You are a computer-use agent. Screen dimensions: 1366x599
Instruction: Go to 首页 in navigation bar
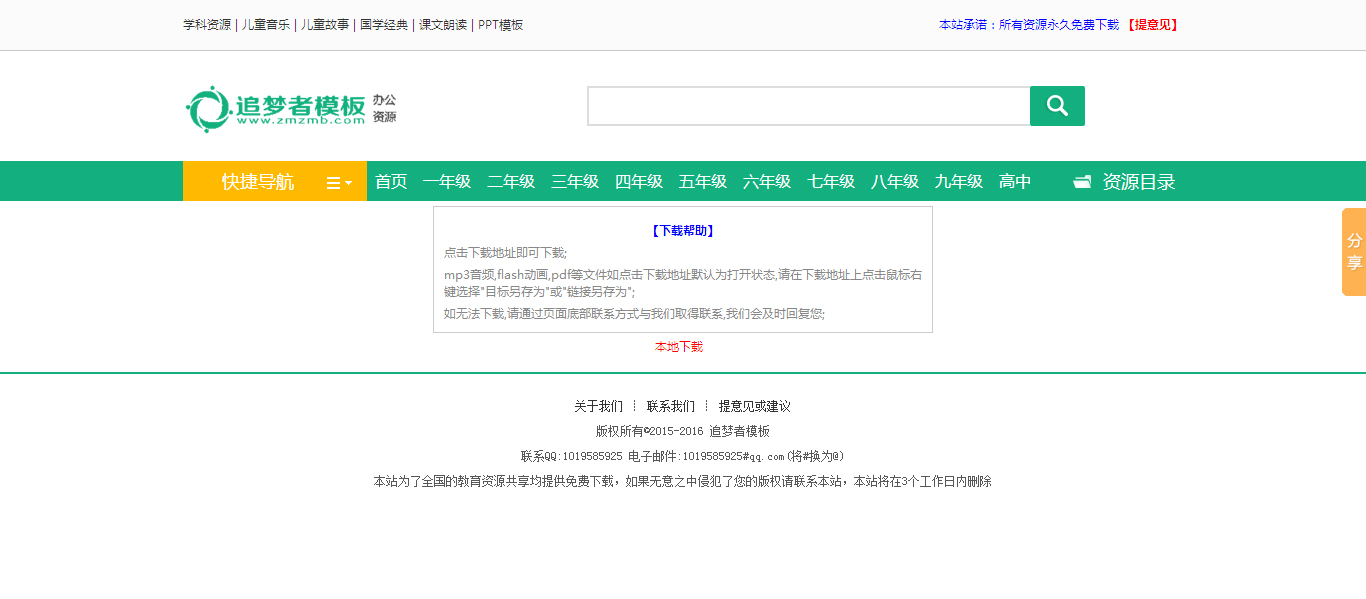pyautogui.click(x=391, y=182)
